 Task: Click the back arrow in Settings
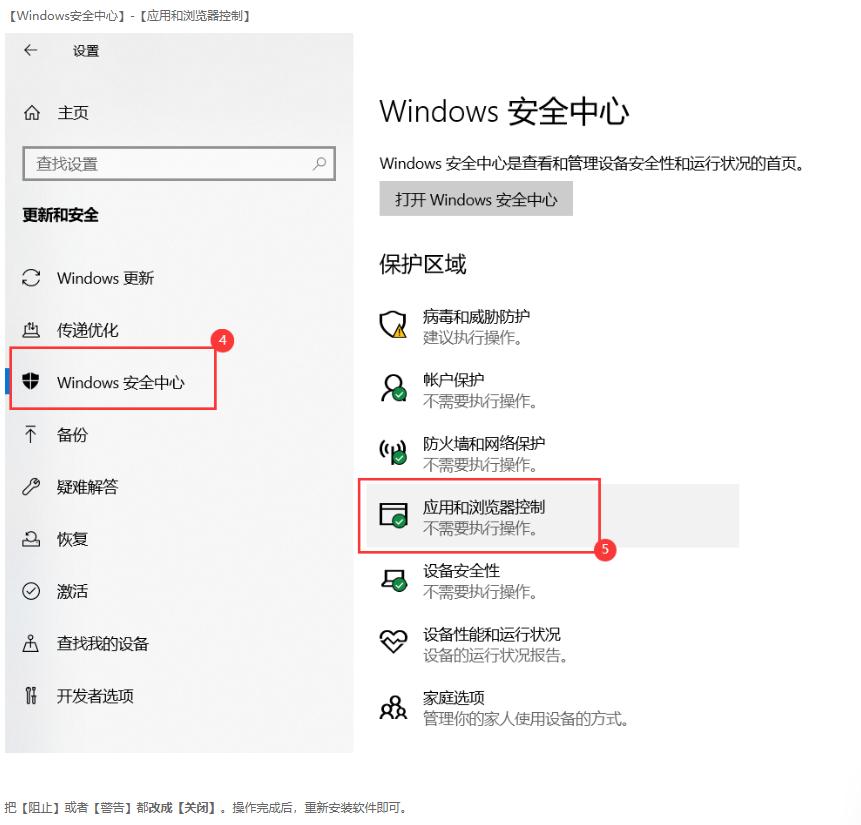[x=30, y=51]
